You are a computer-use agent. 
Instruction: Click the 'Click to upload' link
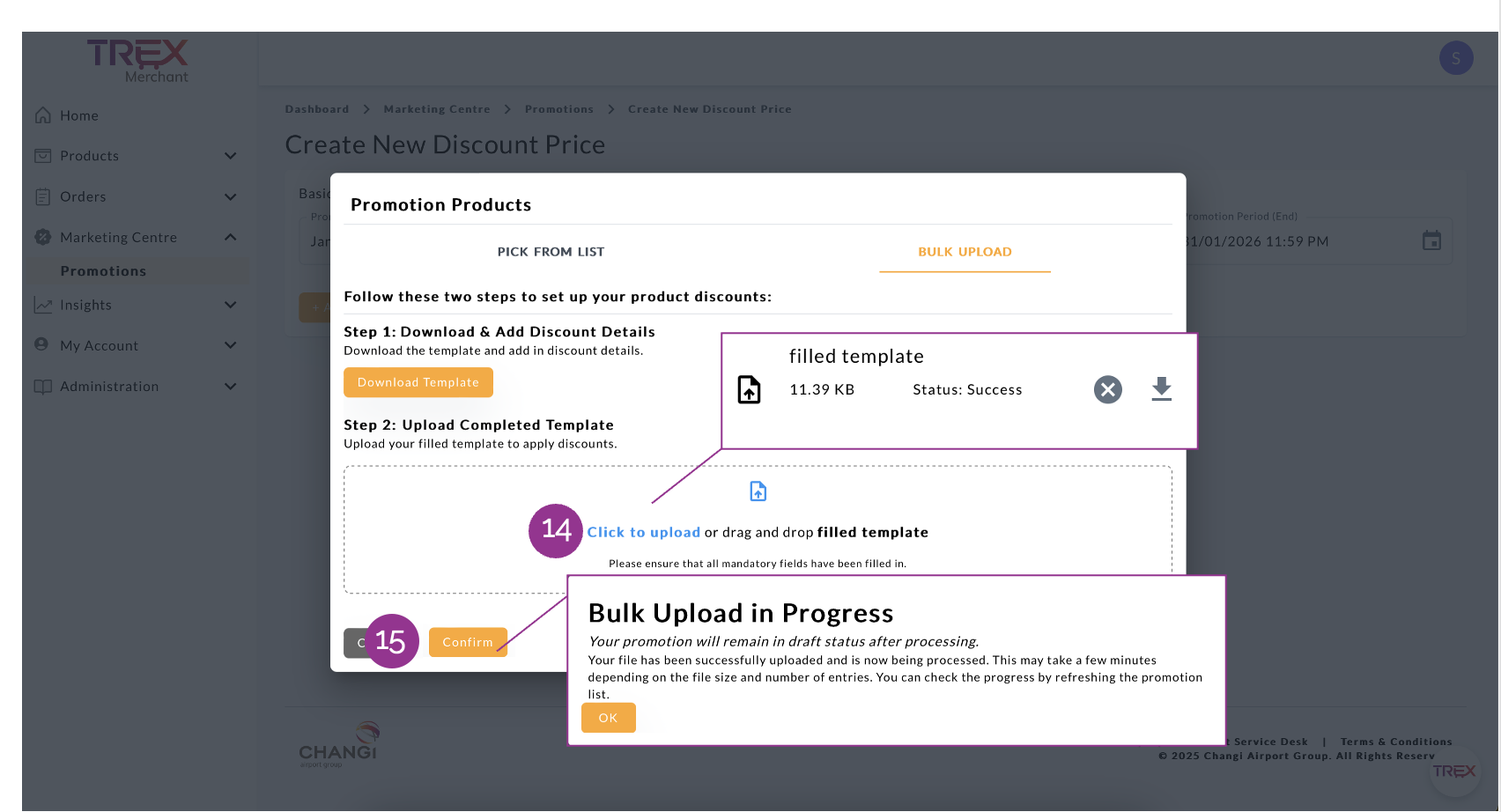pos(643,532)
